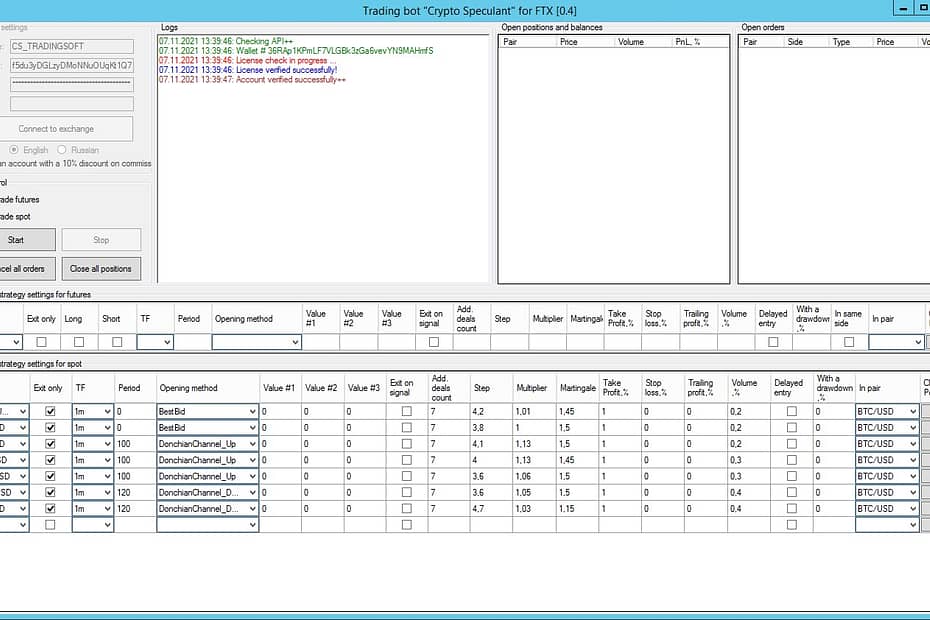Image resolution: width=930 pixels, height=620 pixels.
Task: Toggle Delayed entry in spot row with step 4,1
Action: click(792, 444)
